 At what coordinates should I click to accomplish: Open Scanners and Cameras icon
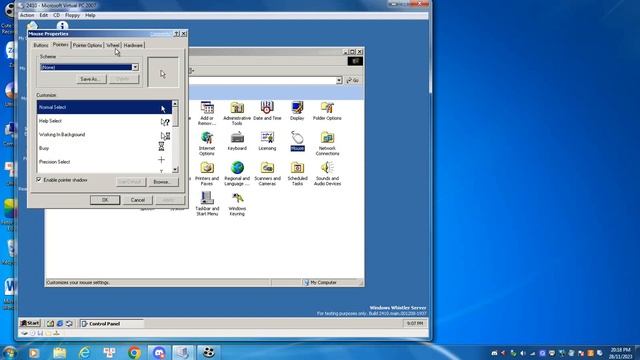point(267,173)
